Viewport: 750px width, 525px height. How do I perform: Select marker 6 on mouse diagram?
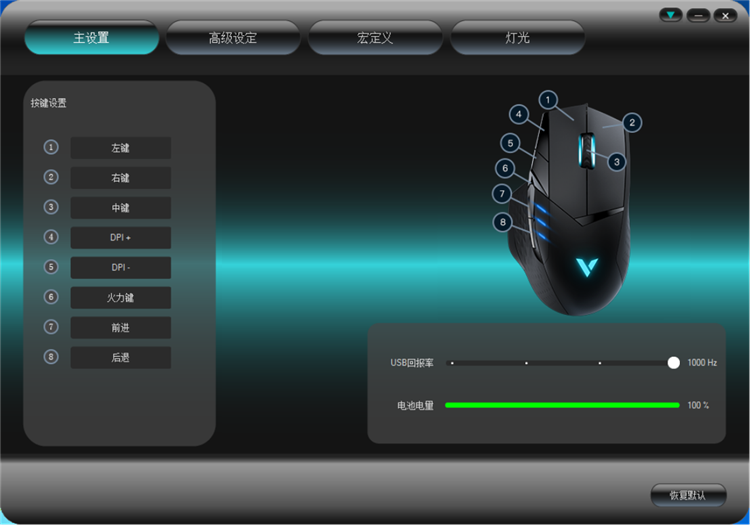[505, 168]
